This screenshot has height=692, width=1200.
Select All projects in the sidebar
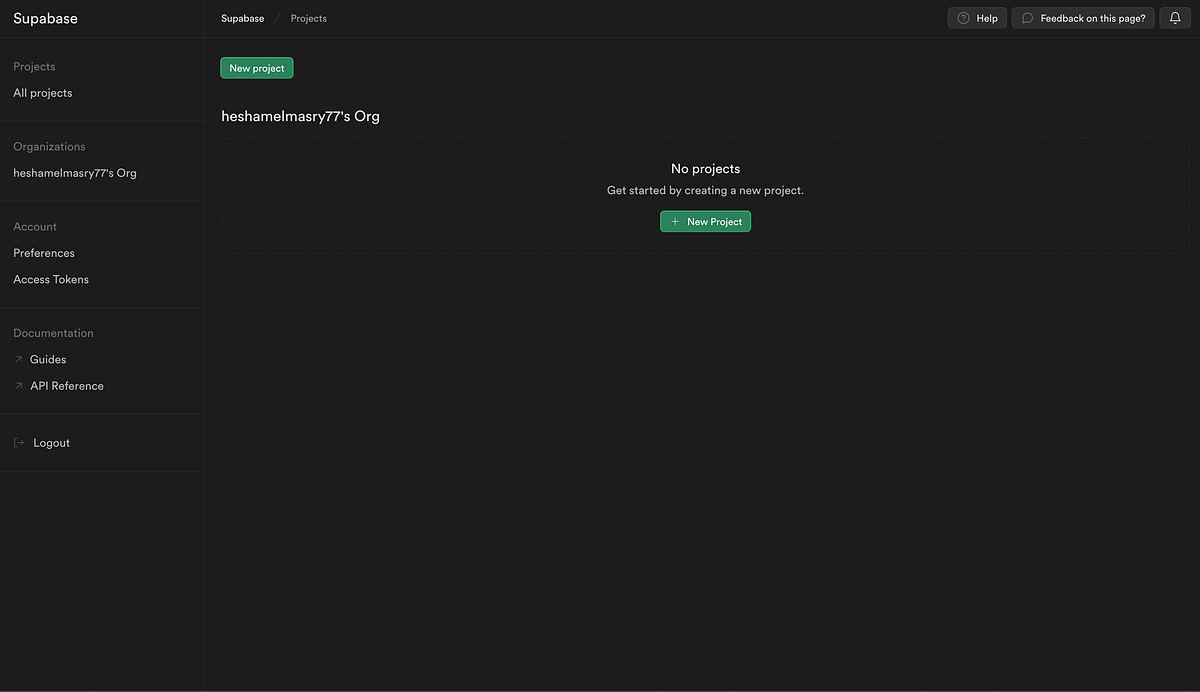pos(42,92)
